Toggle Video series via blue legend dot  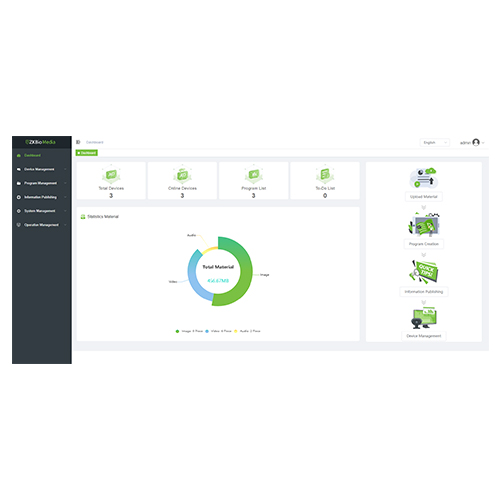point(207,331)
